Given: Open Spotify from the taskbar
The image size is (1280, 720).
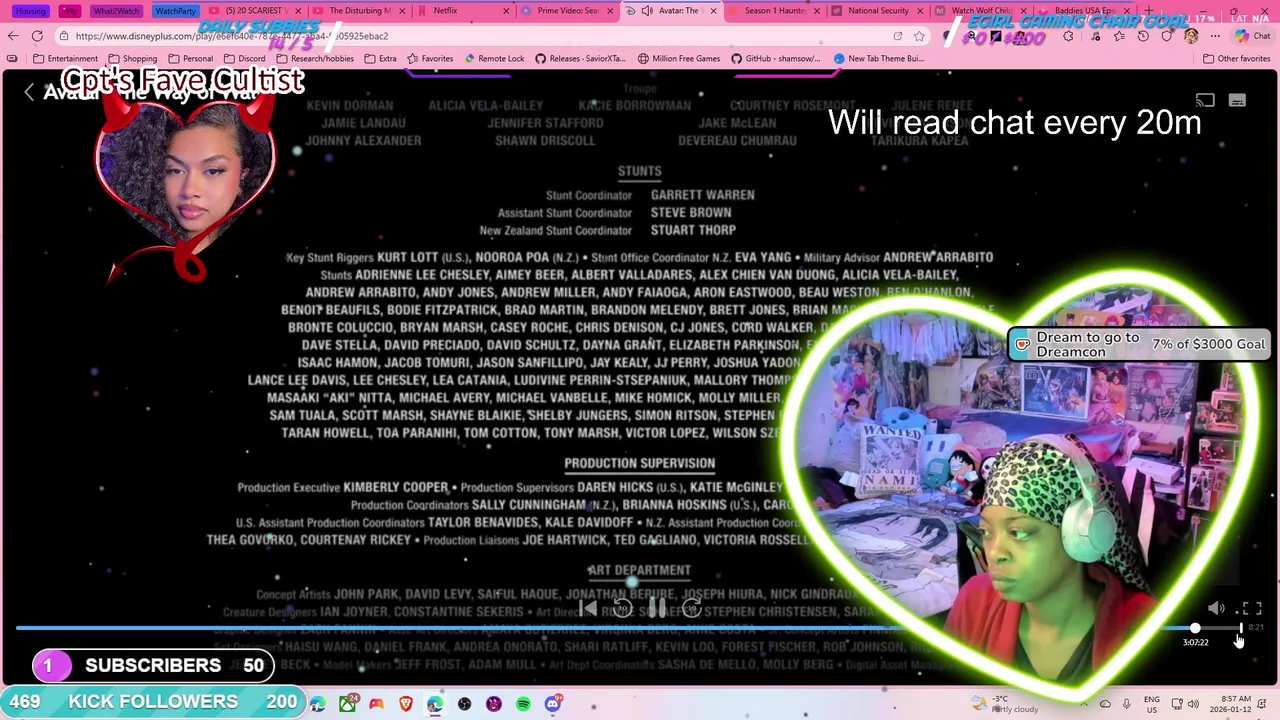Looking at the screenshot, I should coord(523,705).
